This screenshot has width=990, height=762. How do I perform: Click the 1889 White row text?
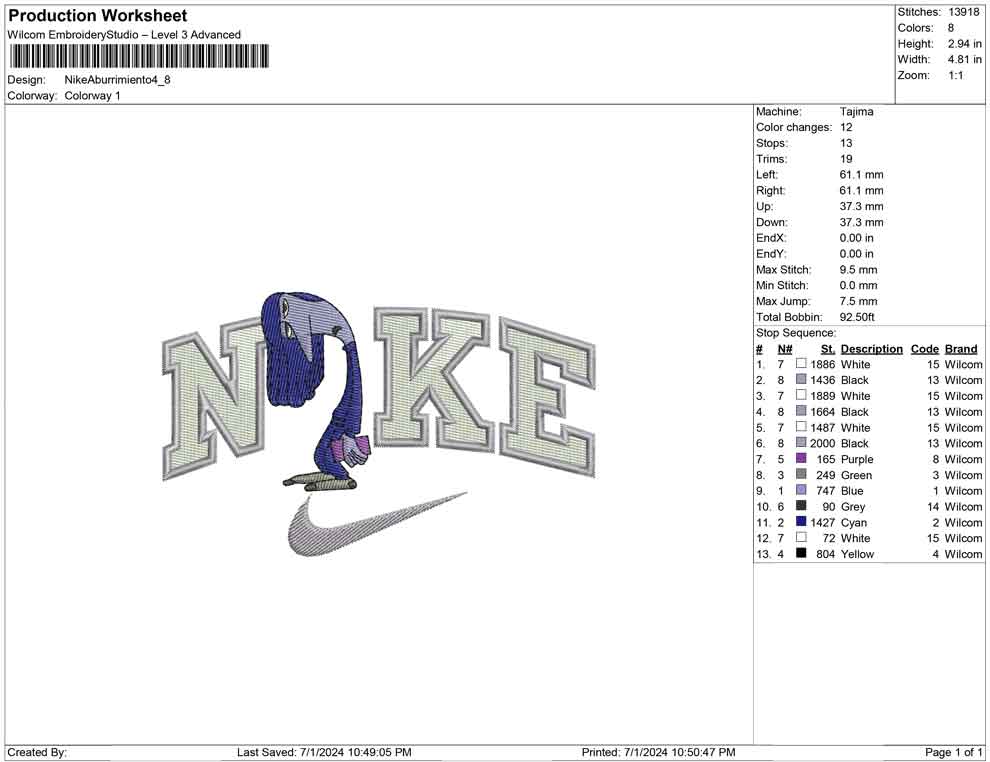click(x=840, y=396)
